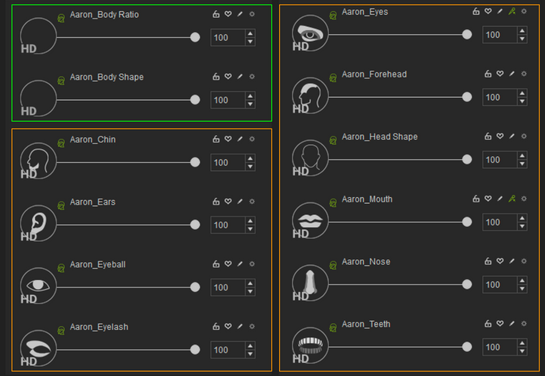545x376 pixels.
Task: Toggle the circle dot for Aaron_Body Shape
Action: [x=252, y=76]
